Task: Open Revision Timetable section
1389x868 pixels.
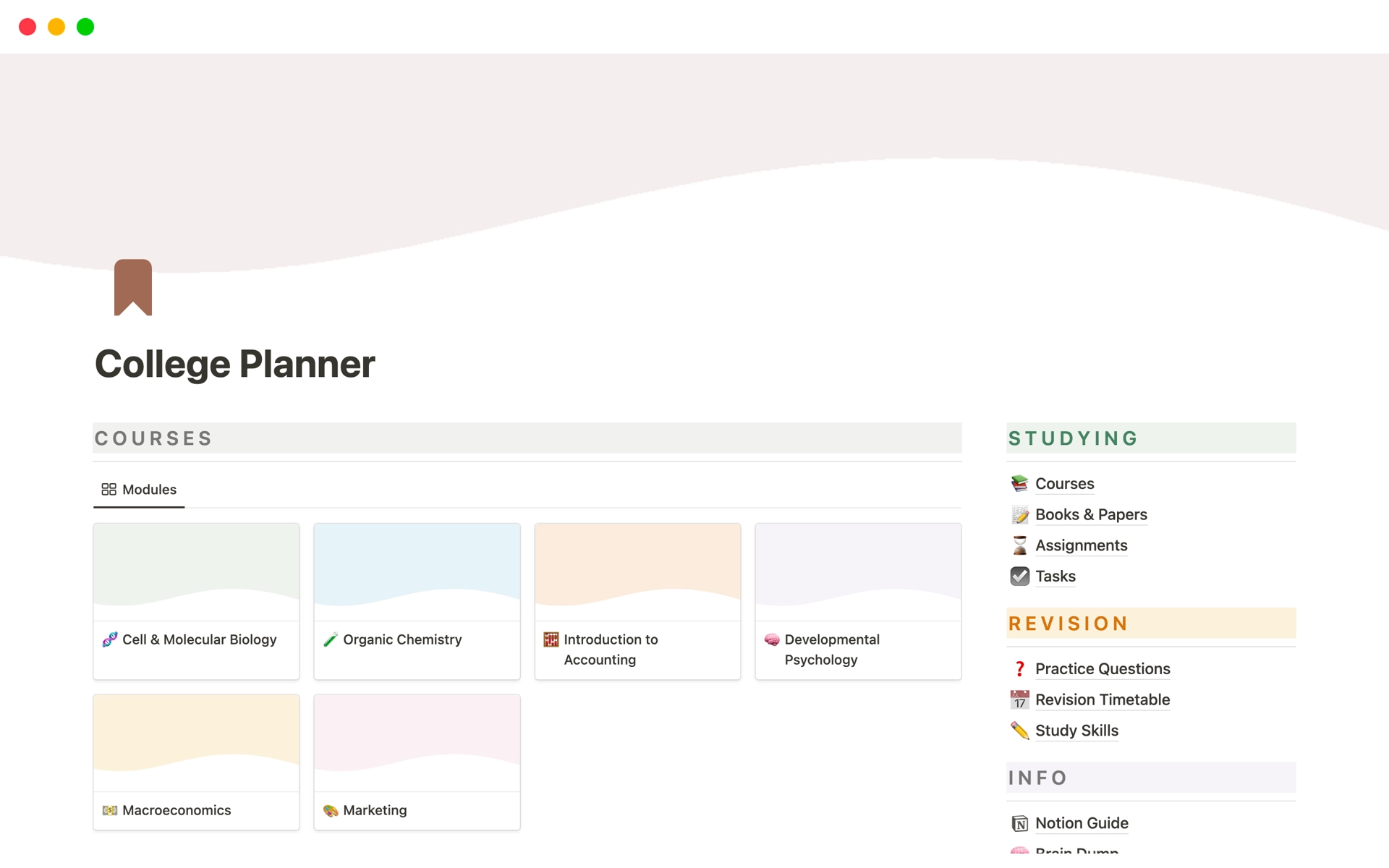Action: pyautogui.click(x=1102, y=699)
